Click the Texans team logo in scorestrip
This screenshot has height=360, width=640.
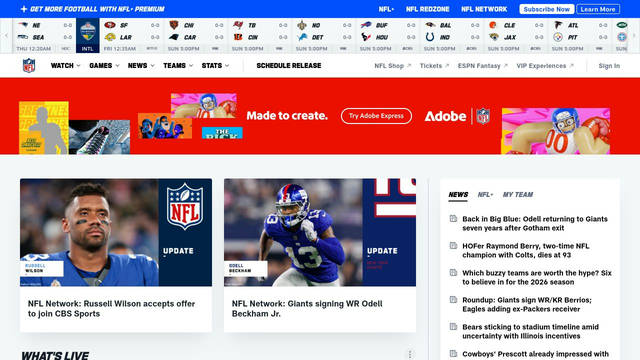[366, 37]
